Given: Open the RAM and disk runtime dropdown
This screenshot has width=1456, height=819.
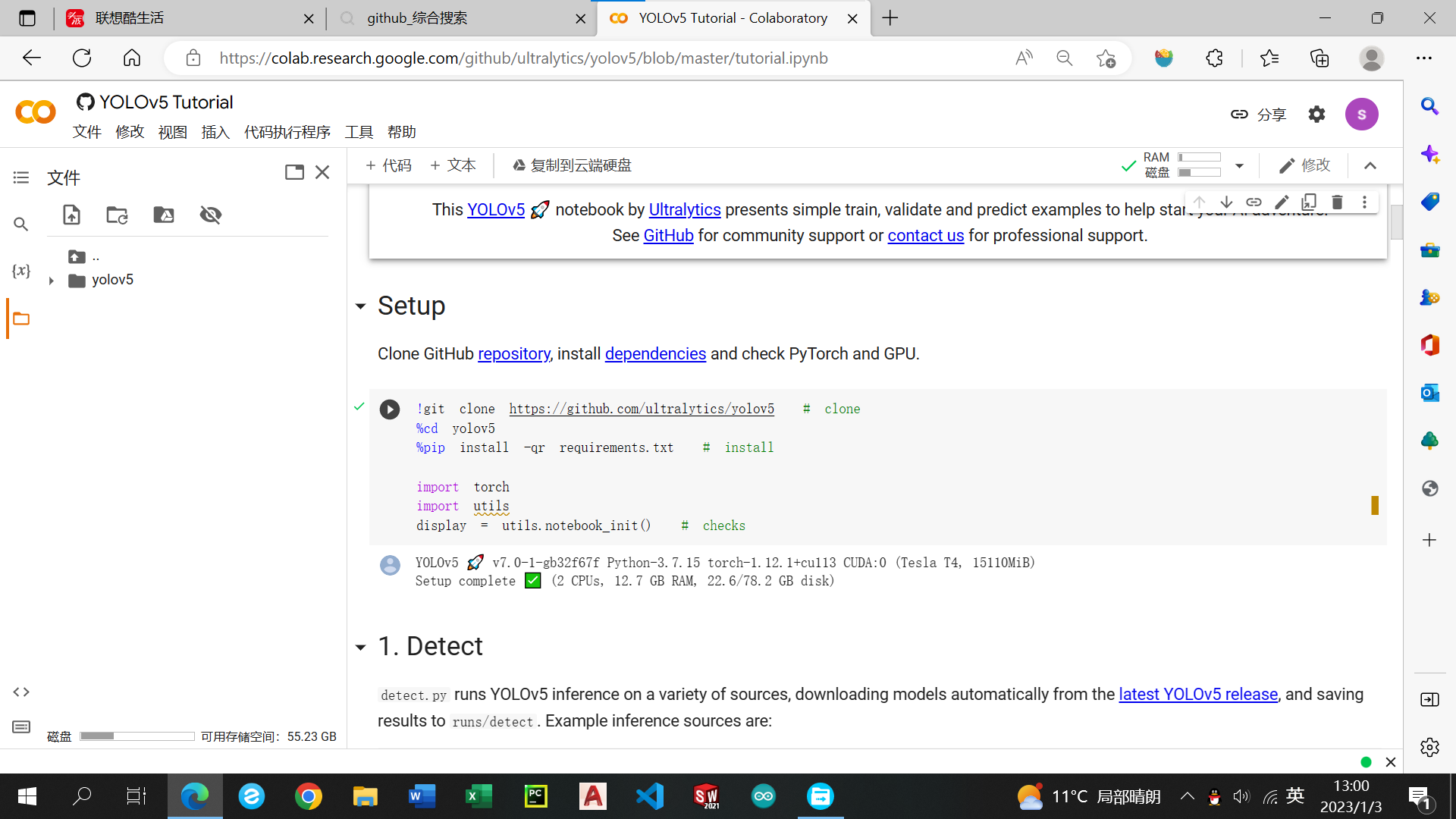Looking at the screenshot, I should pyautogui.click(x=1239, y=165).
